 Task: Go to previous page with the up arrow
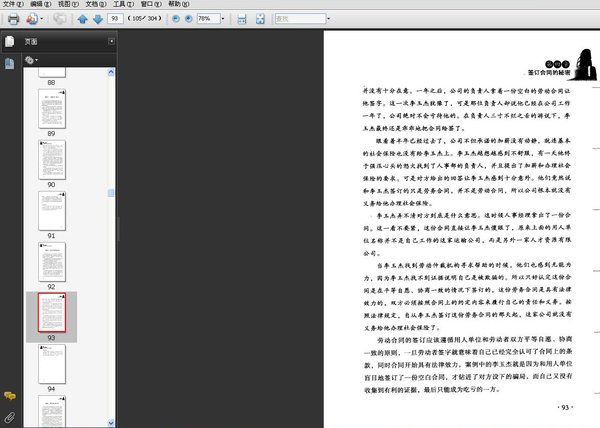[82, 19]
